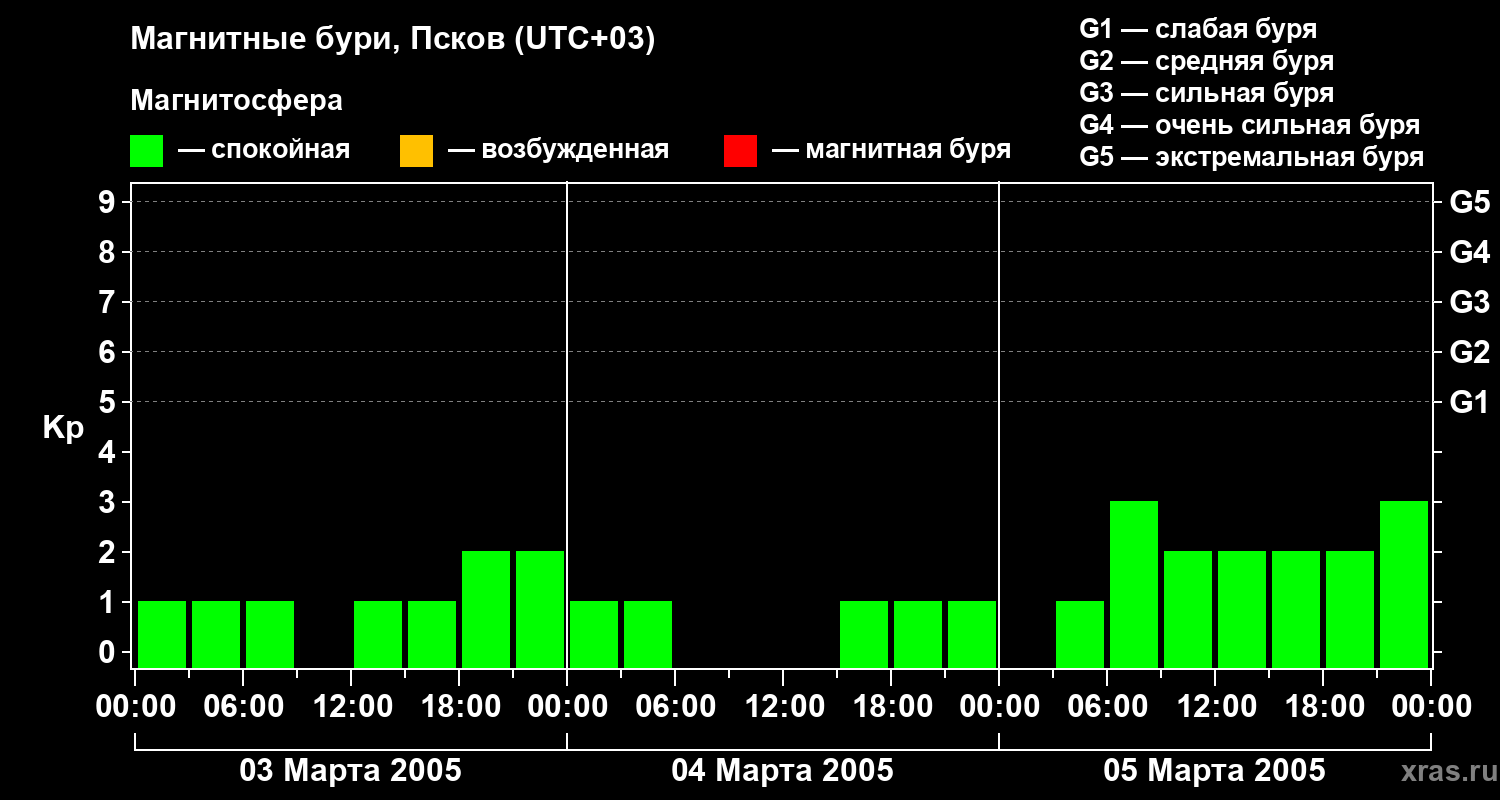Click the first Kp 1 bar on 03 Марта
Viewport: 1500px width, 800px height.
click(x=162, y=634)
